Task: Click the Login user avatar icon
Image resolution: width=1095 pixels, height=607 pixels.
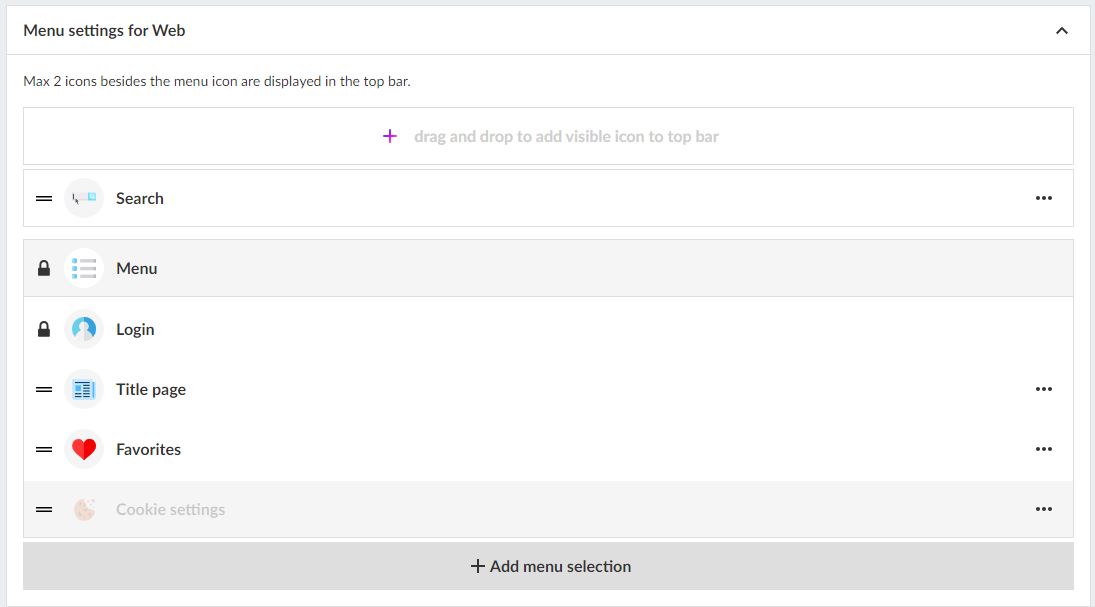Action: click(84, 329)
